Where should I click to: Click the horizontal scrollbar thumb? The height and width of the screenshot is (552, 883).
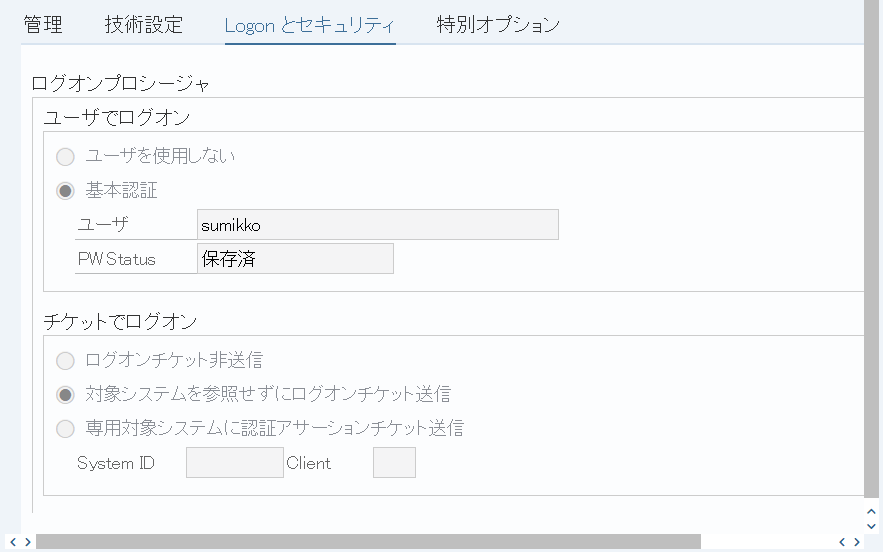pyautogui.click(x=368, y=542)
